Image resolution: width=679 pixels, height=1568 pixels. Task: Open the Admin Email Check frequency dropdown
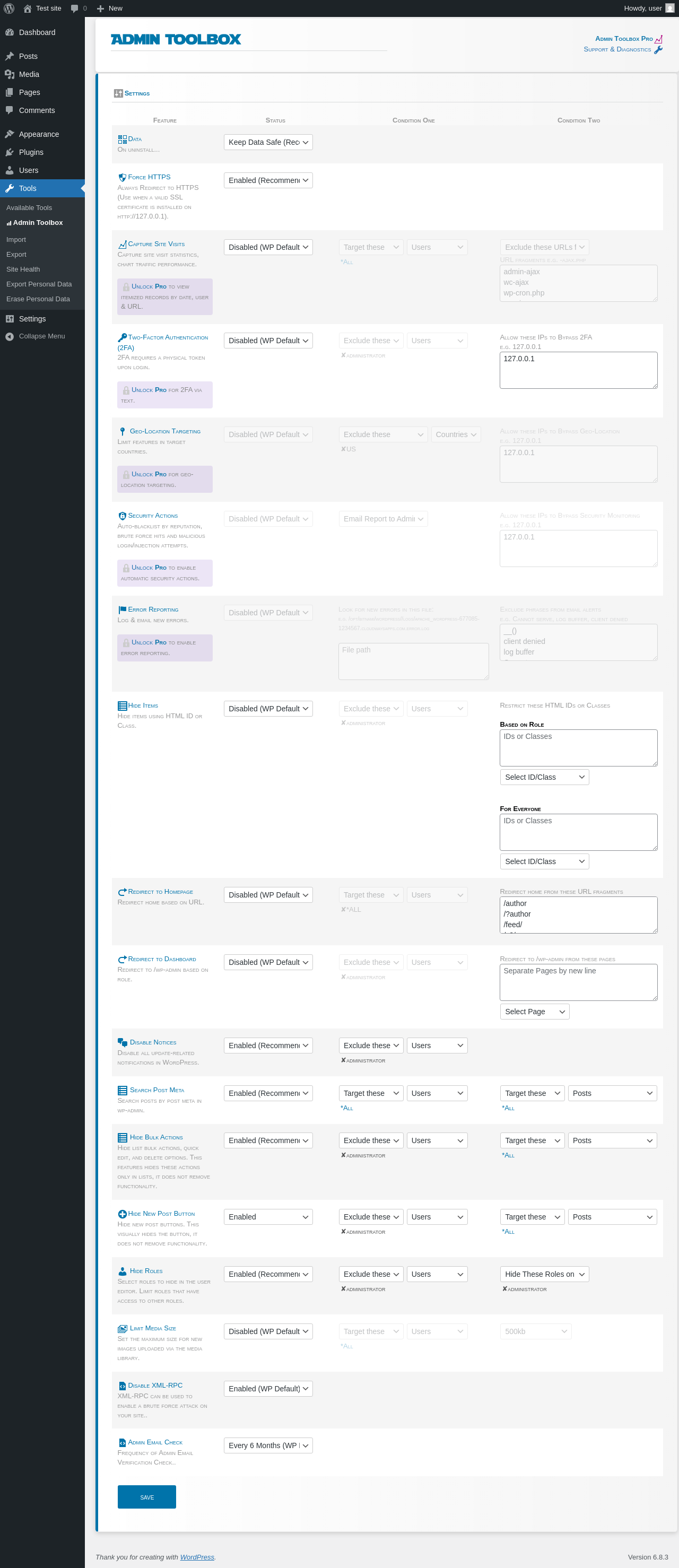pyautogui.click(x=268, y=1445)
